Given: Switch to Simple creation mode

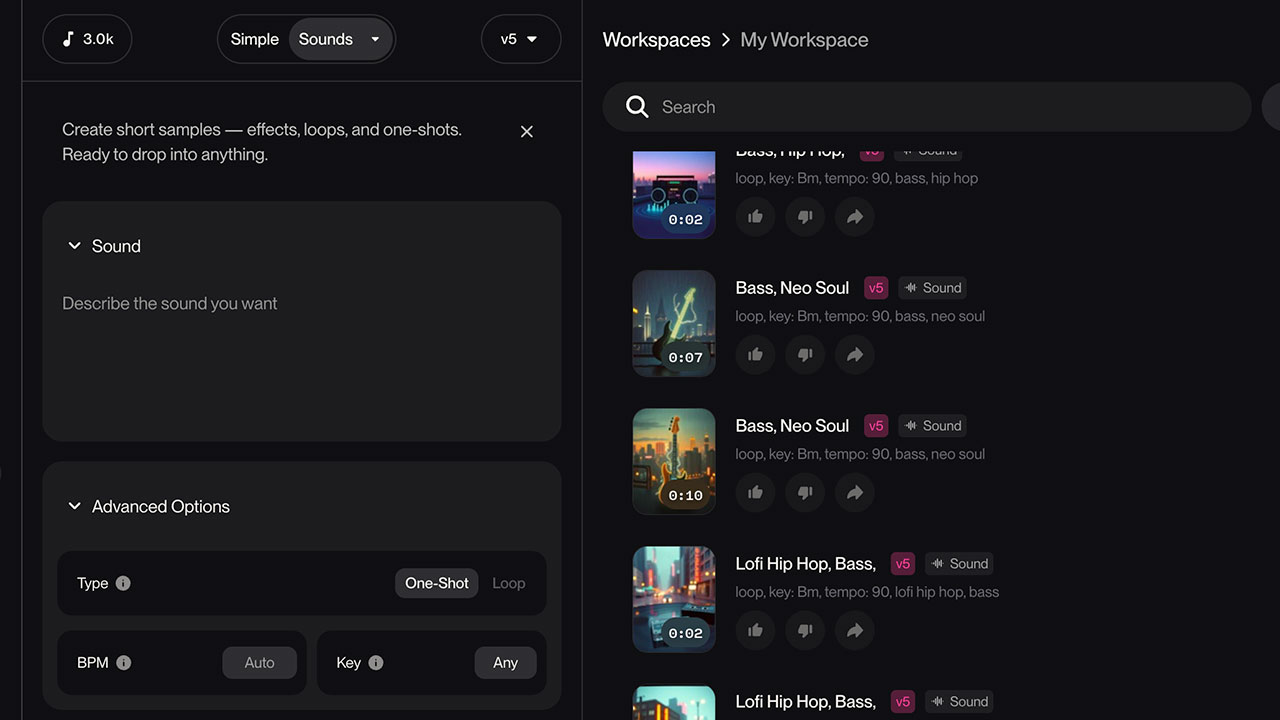Looking at the screenshot, I should pos(254,39).
